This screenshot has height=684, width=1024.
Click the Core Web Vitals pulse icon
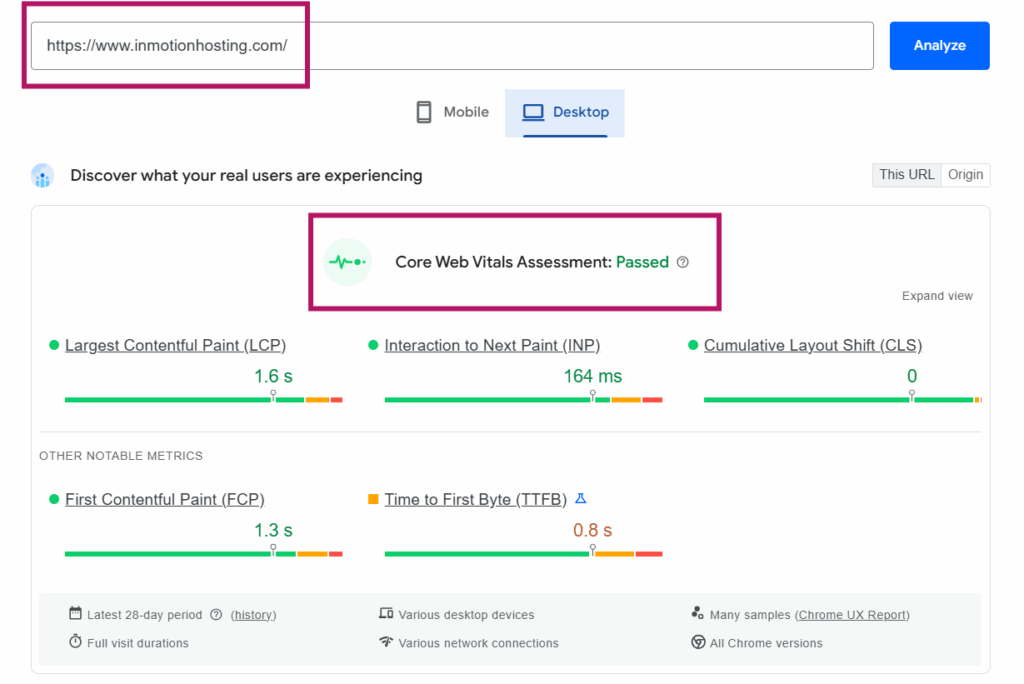(x=348, y=262)
